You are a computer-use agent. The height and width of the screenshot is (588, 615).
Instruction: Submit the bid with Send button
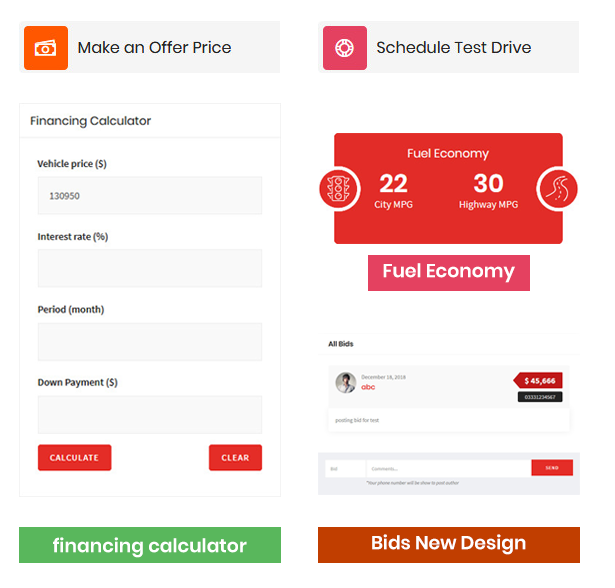(552, 468)
